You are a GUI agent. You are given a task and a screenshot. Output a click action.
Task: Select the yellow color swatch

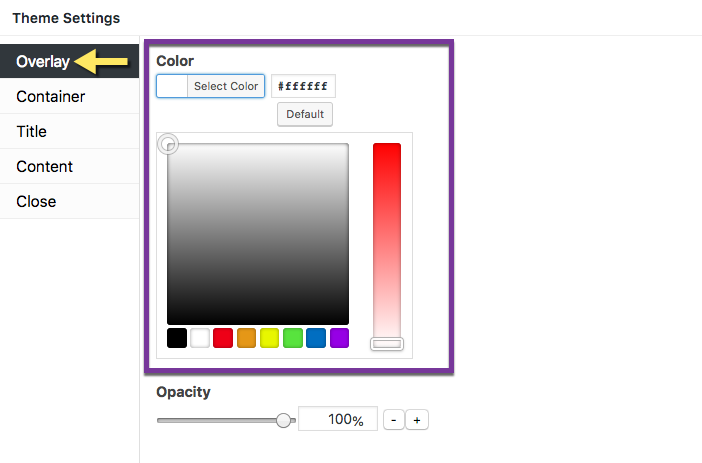pos(270,338)
